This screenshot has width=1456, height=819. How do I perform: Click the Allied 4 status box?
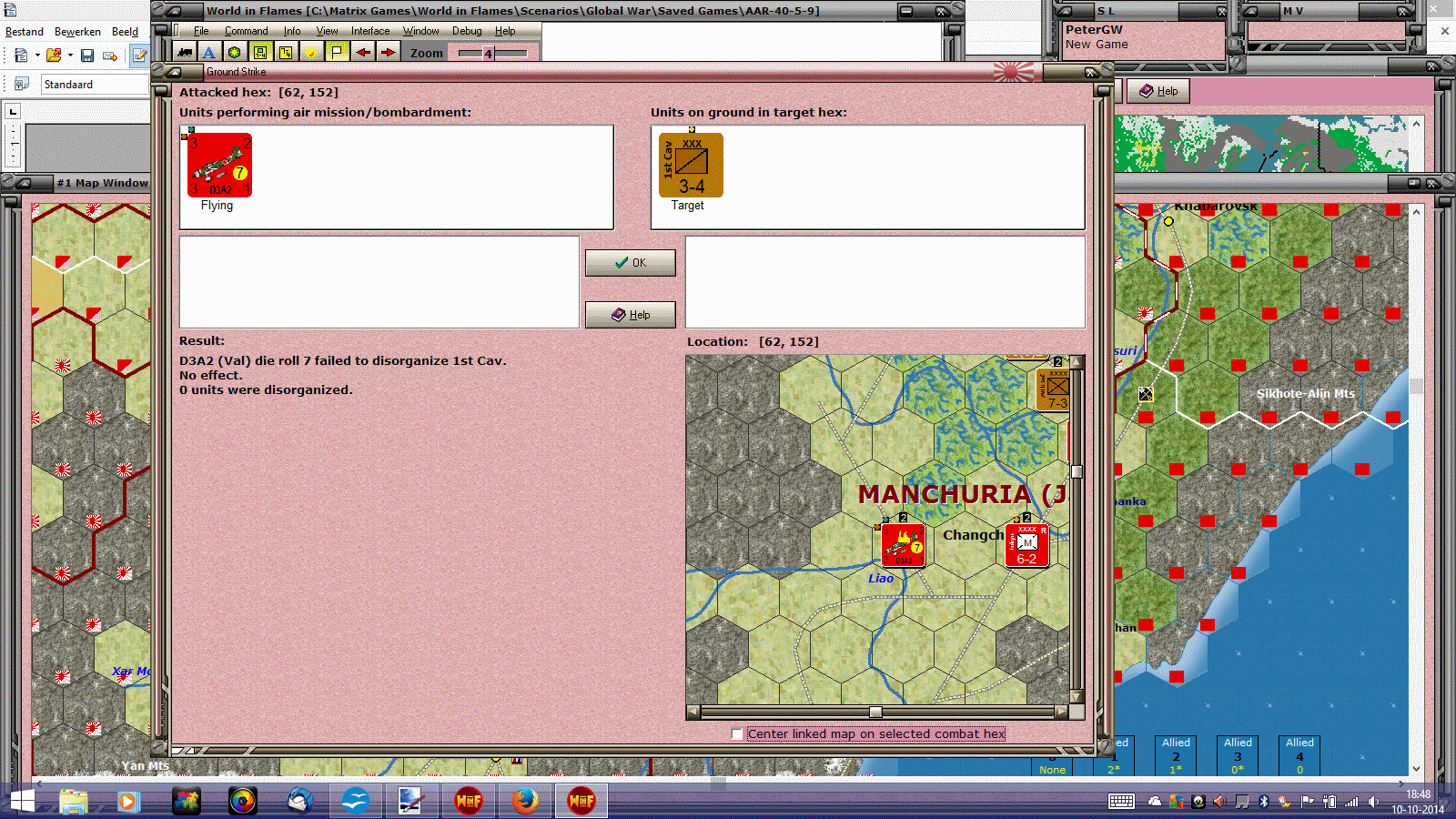[1299, 755]
